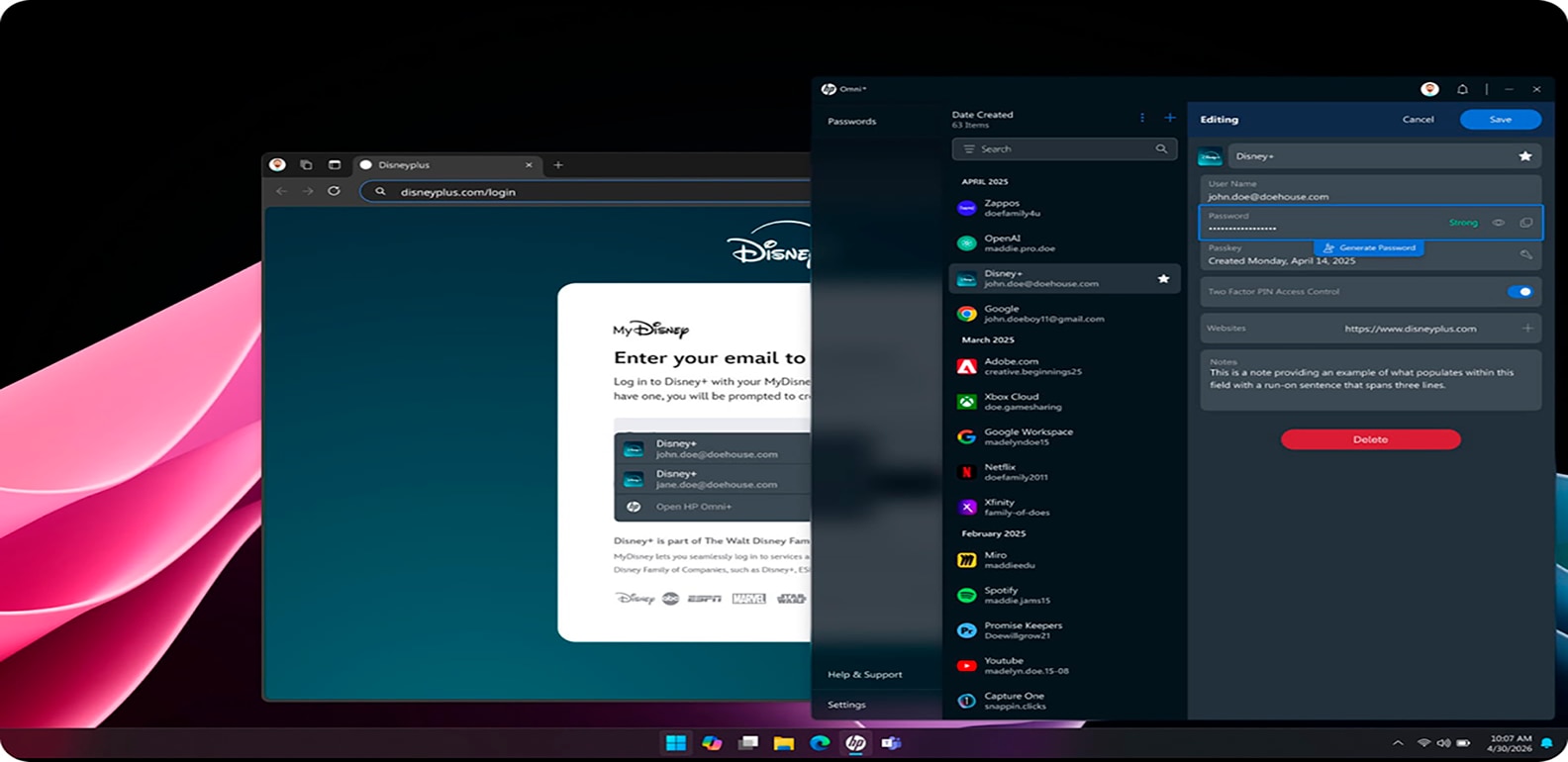Click the Generate Password button

[x=1369, y=247]
